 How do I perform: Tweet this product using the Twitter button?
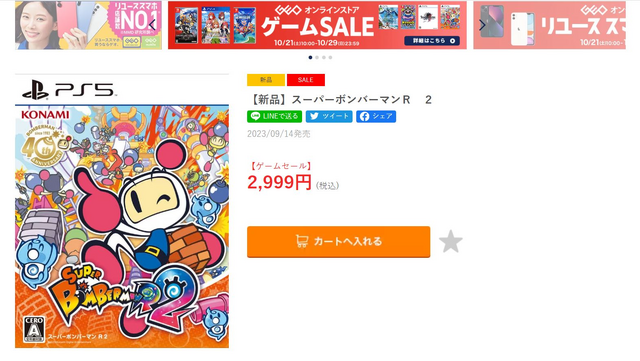click(329, 116)
